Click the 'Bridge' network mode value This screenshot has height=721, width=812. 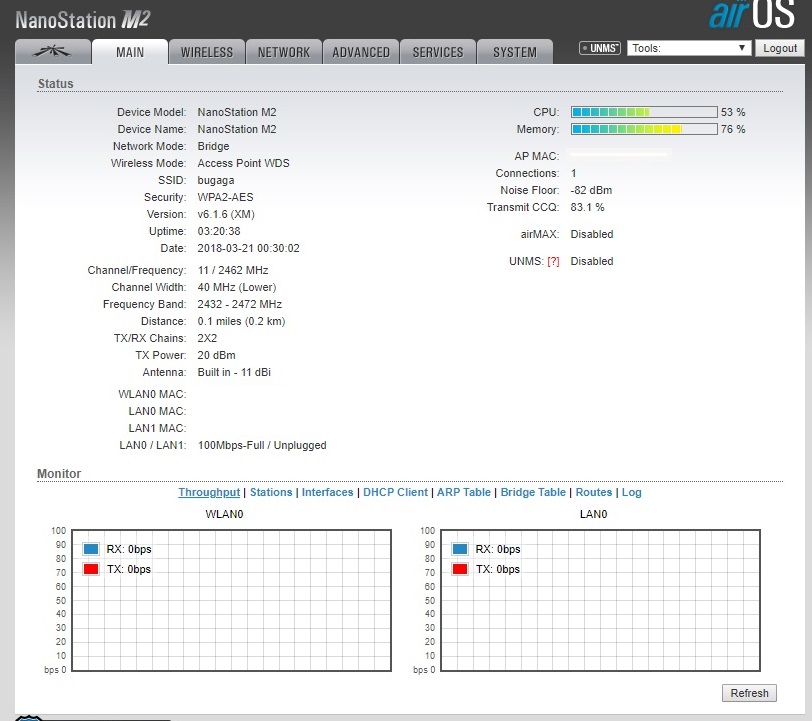213,147
